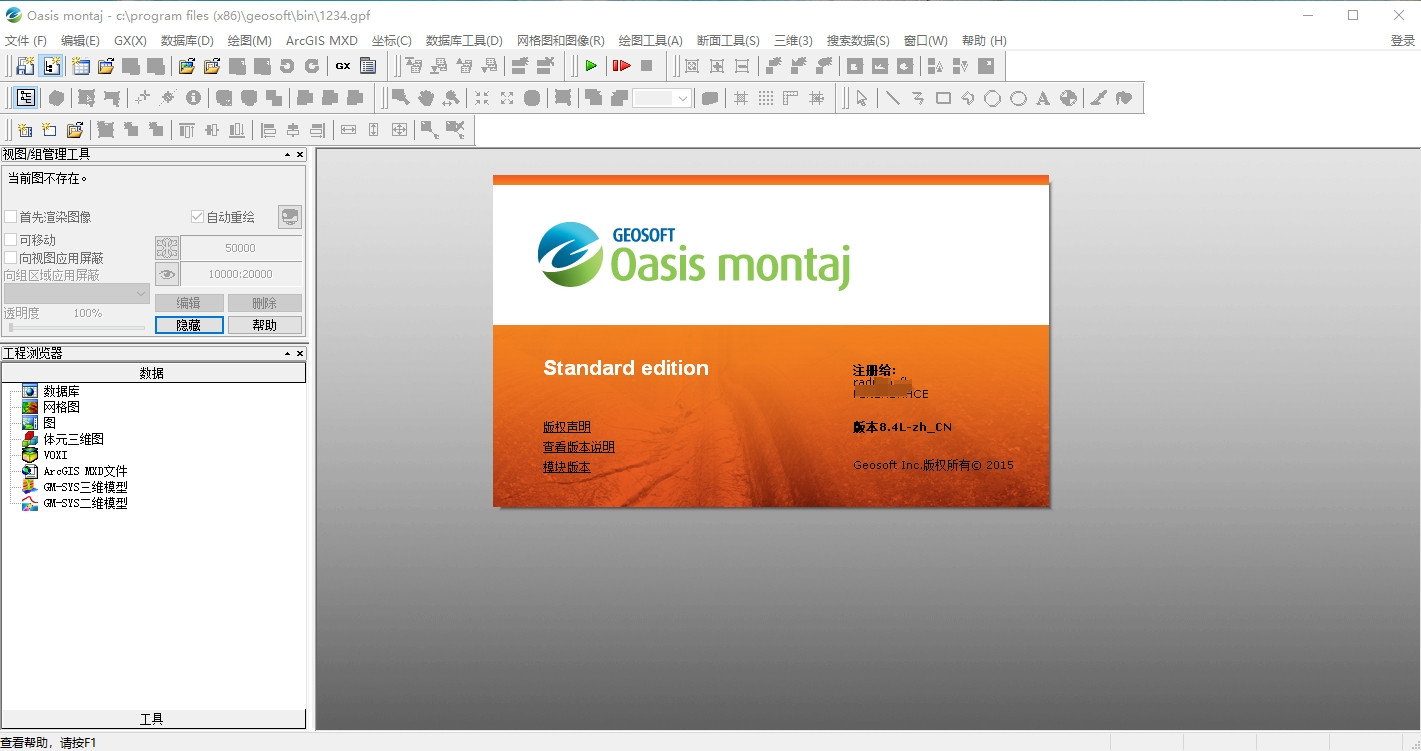Image resolution: width=1421 pixels, height=751 pixels.
Task: Select GM-SYS三维模型 in the project tree
Action: coord(85,487)
